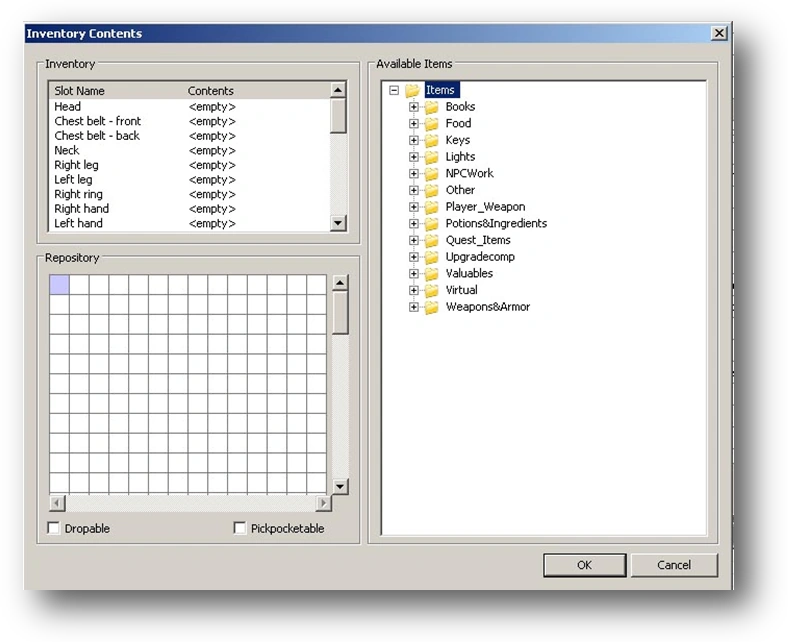Expand the Weapons&Armor tree node

coord(414,307)
